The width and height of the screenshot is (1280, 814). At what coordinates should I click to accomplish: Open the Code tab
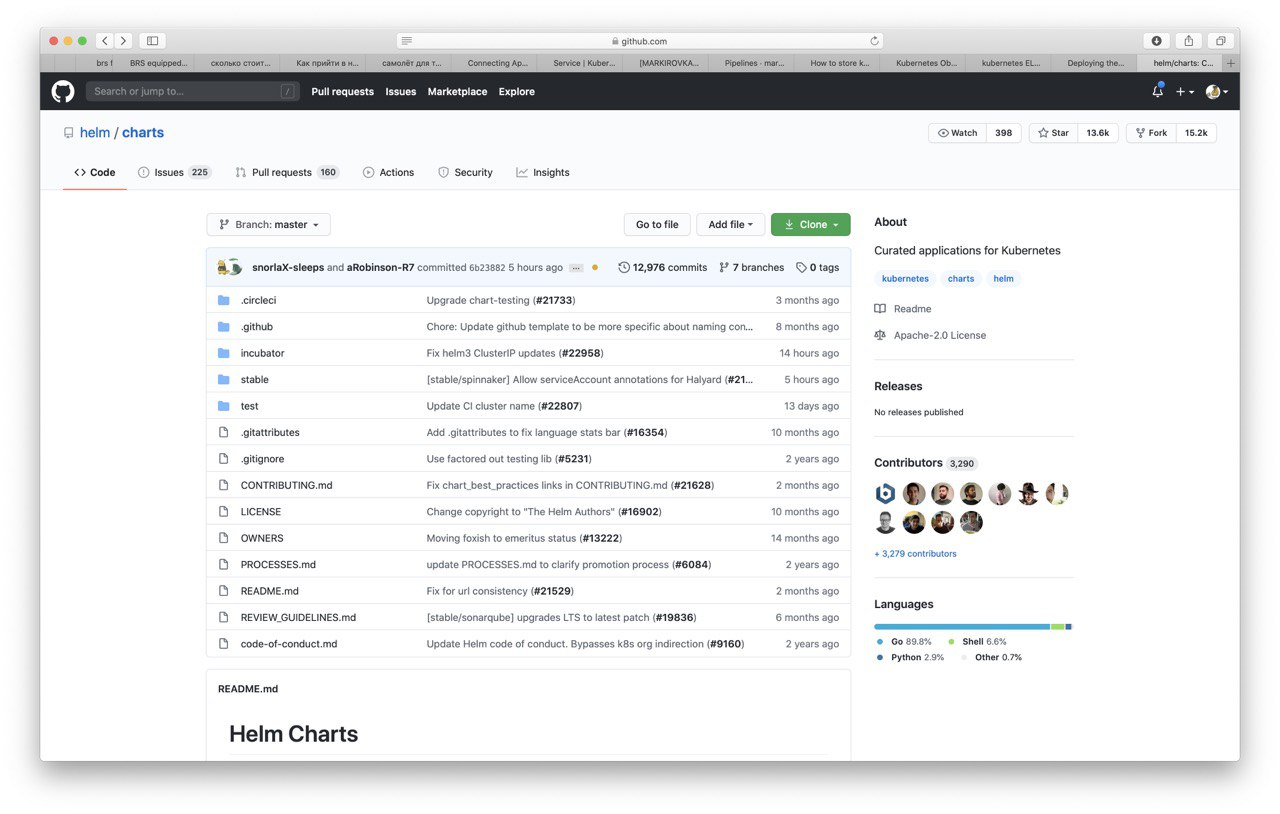(95, 172)
